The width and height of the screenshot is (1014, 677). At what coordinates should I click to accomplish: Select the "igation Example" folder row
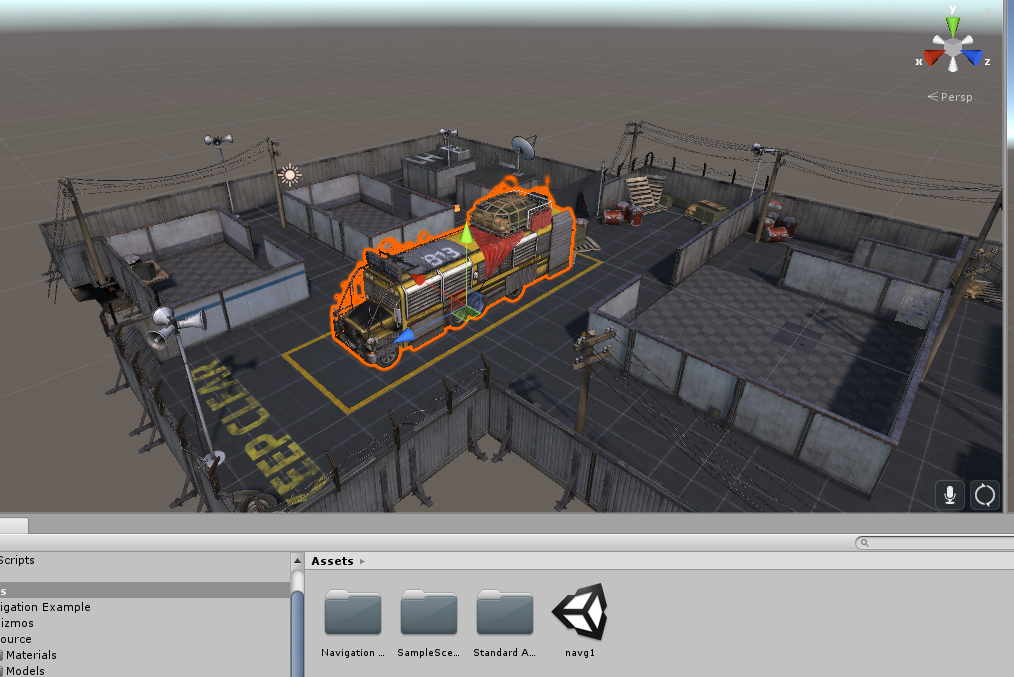click(145, 607)
